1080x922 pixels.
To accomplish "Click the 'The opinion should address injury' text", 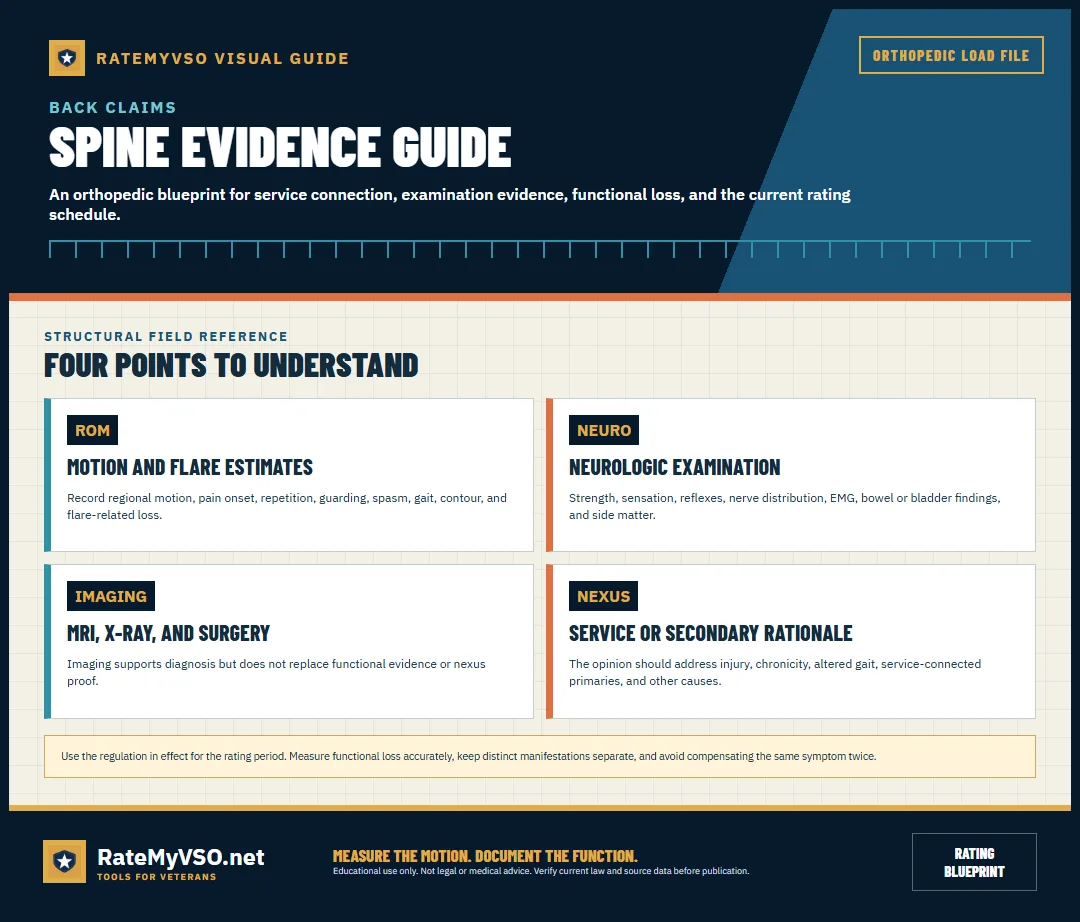I will point(775,672).
